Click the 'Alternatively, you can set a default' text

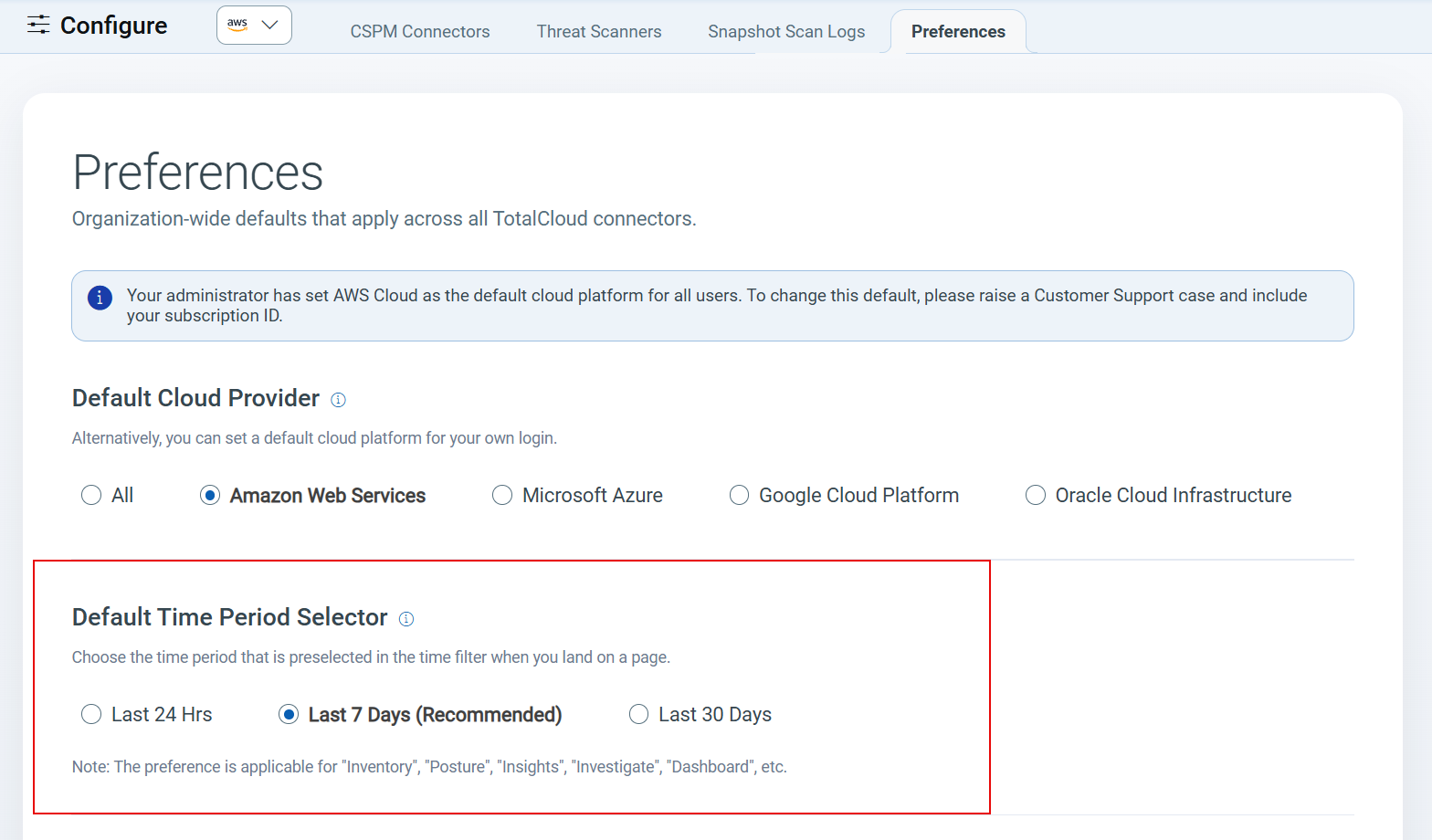(314, 438)
